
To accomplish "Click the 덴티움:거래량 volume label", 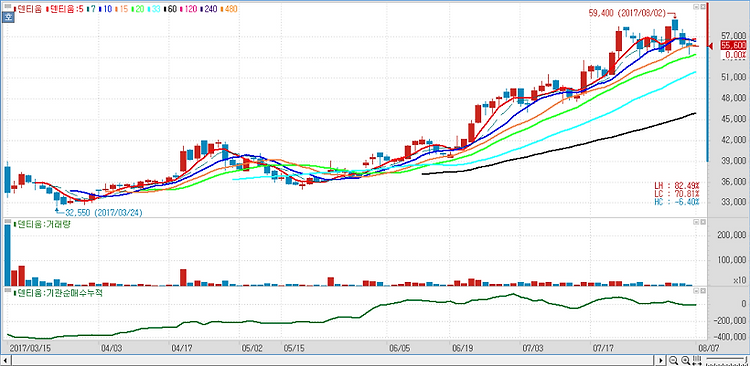I will [x=43, y=224].
